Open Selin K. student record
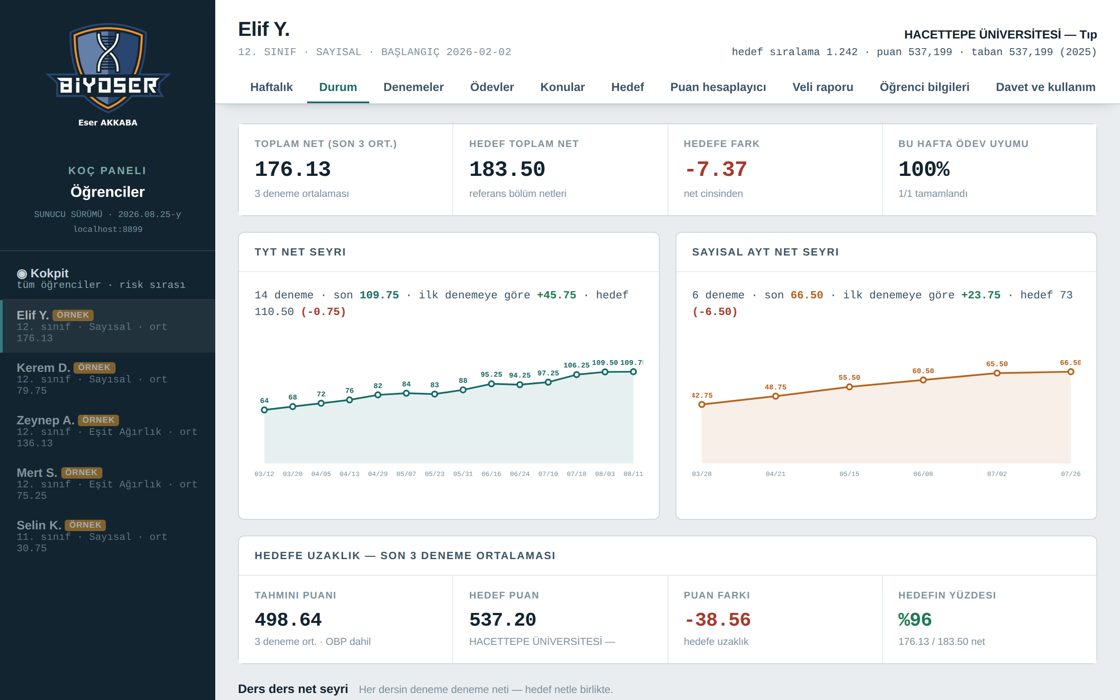The image size is (1120, 700). pyautogui.click(x=107, y=536)
